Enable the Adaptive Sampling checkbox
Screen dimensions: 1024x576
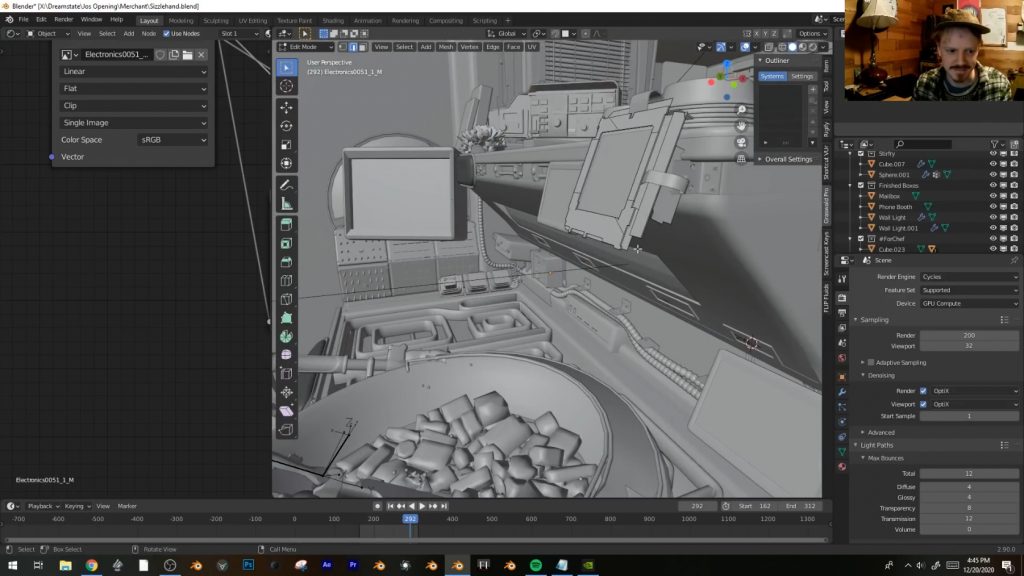pos(871,362)
